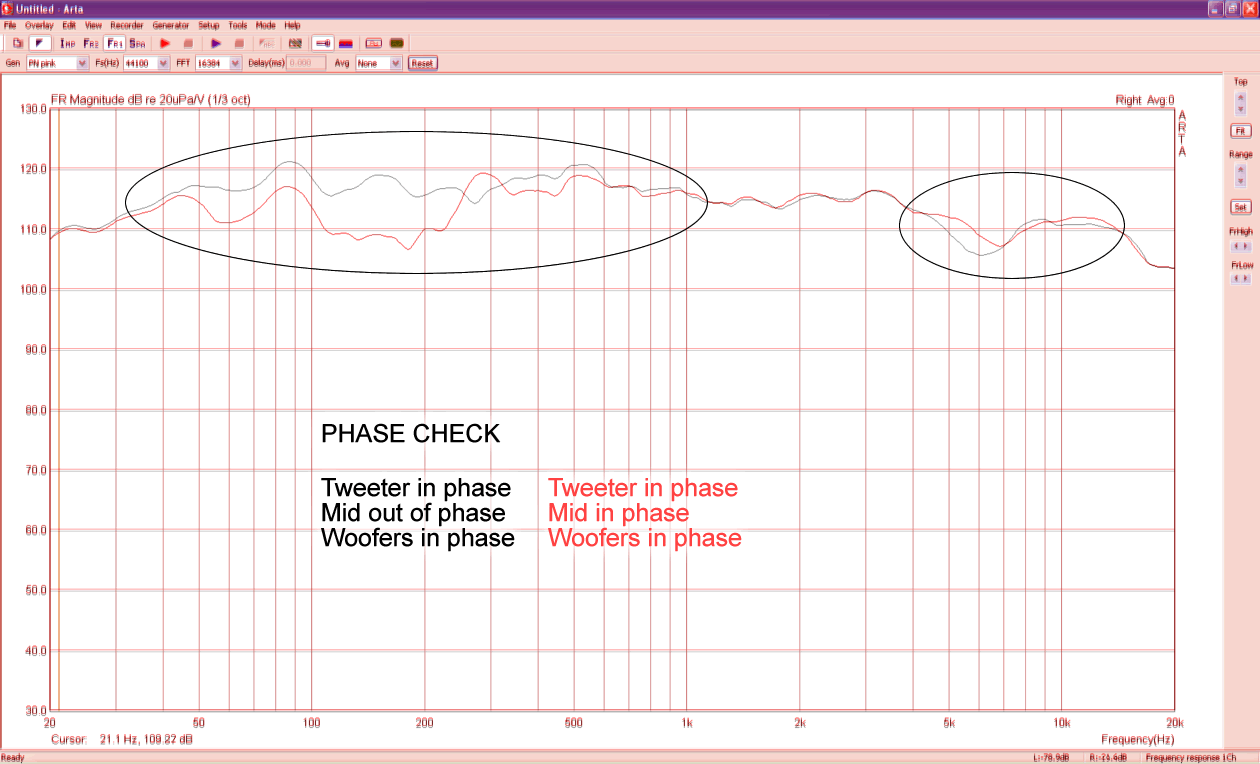Image resolution: width=1260 pixels, height=764 pixels.
Task: Open the Setup menu
Action: tap(208, 24)
